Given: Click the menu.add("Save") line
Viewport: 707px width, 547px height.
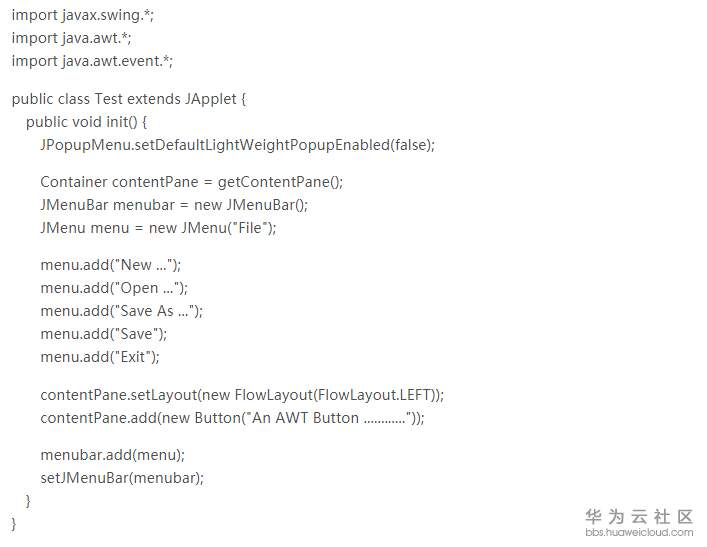Looking at the screenshot, I should (104, 333).
